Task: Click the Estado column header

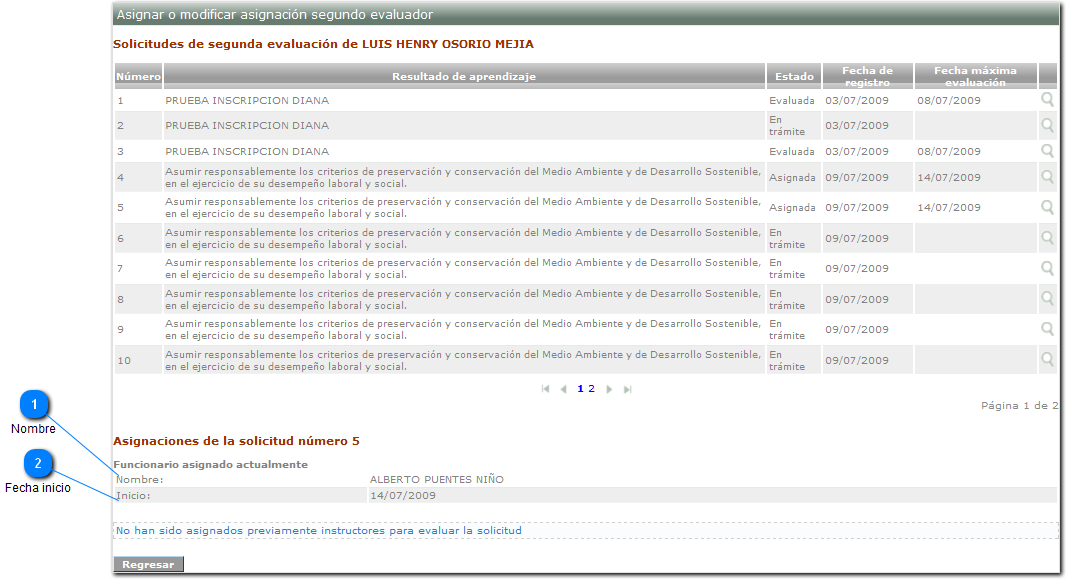Action: (x=794, y=76)
